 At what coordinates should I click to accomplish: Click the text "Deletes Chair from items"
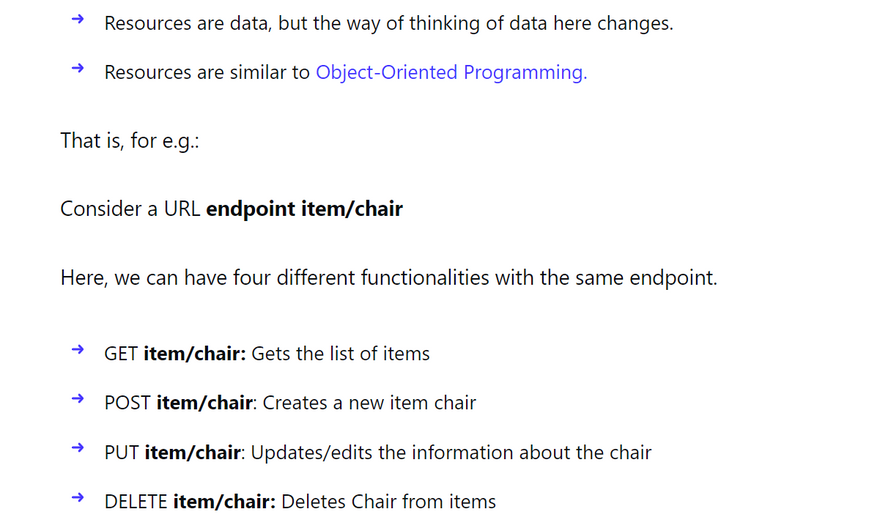click(389, 502)
